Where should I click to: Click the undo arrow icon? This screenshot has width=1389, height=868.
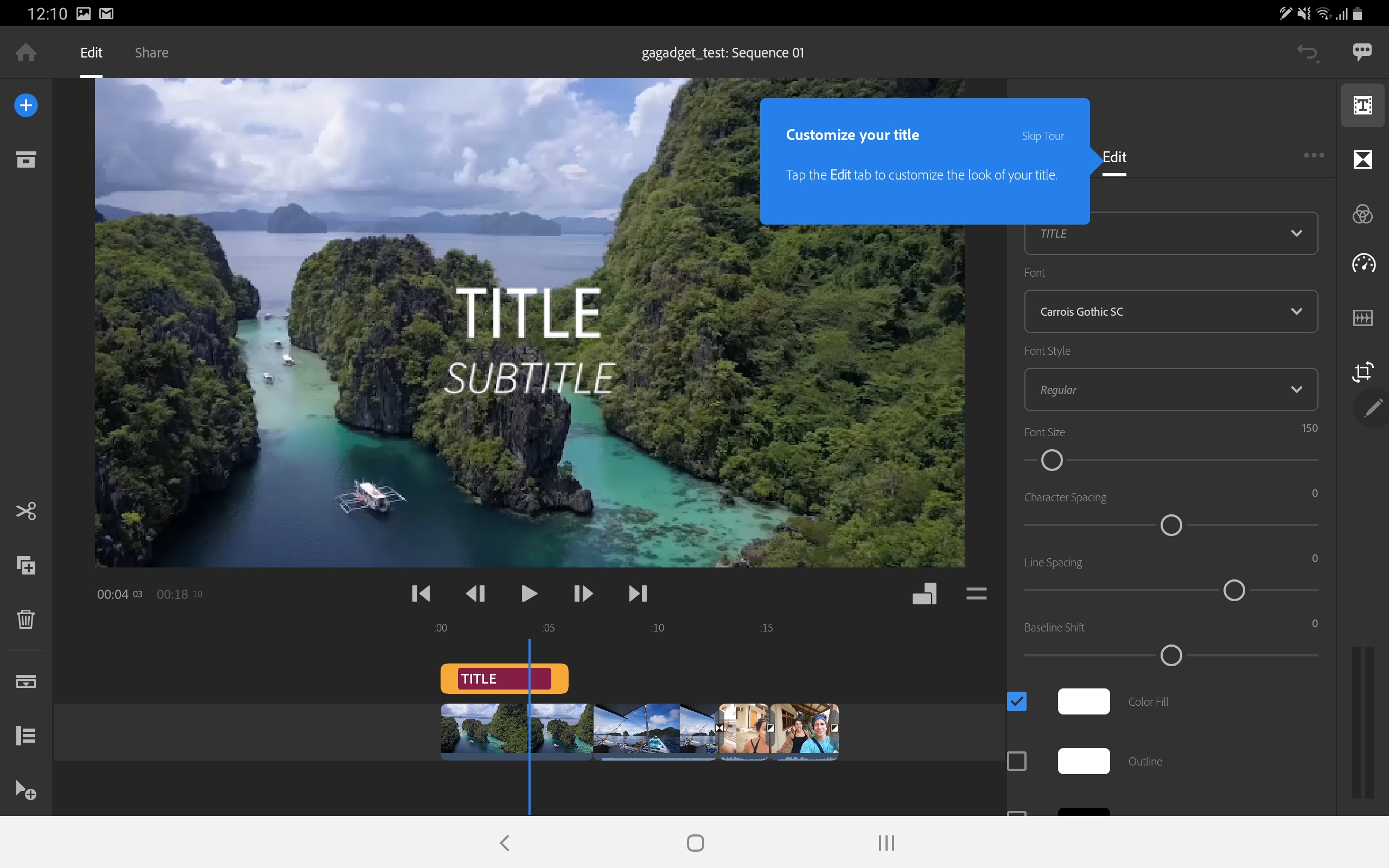pos(1307,53)
